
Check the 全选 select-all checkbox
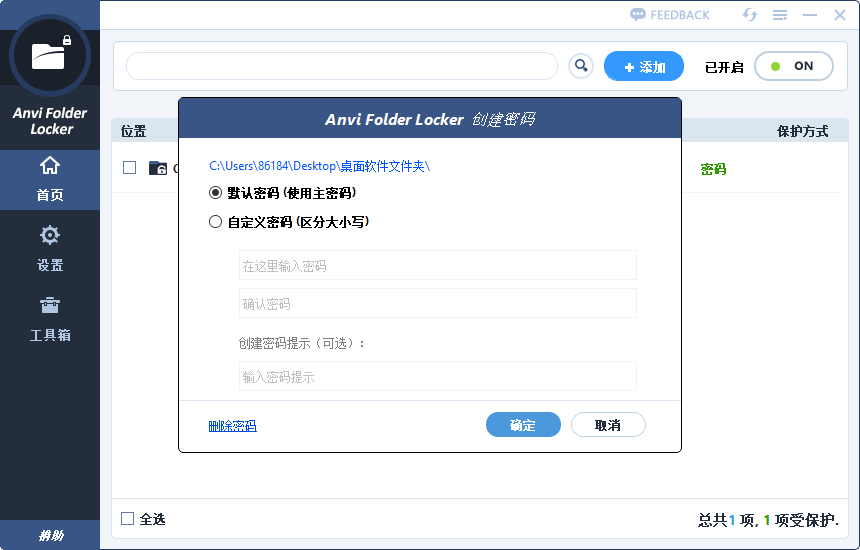(127, 519)
